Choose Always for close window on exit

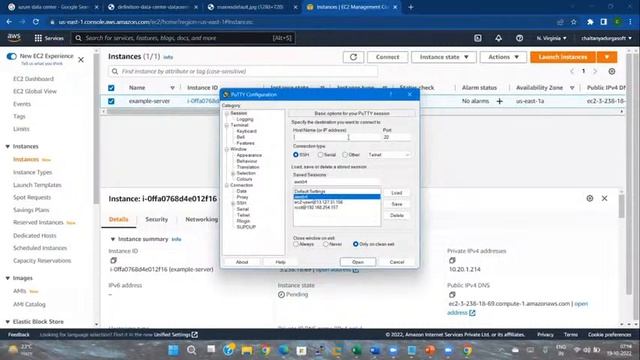click(296, 244)
